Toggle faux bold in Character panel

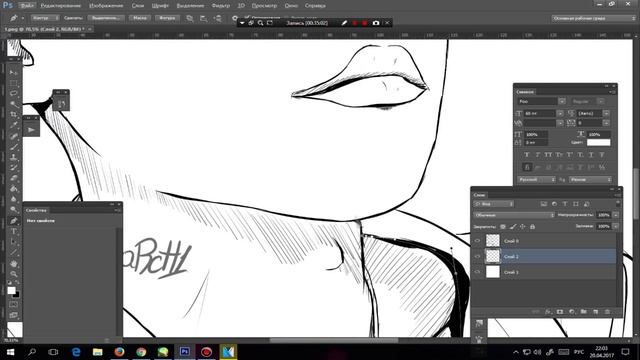[527, 155]
